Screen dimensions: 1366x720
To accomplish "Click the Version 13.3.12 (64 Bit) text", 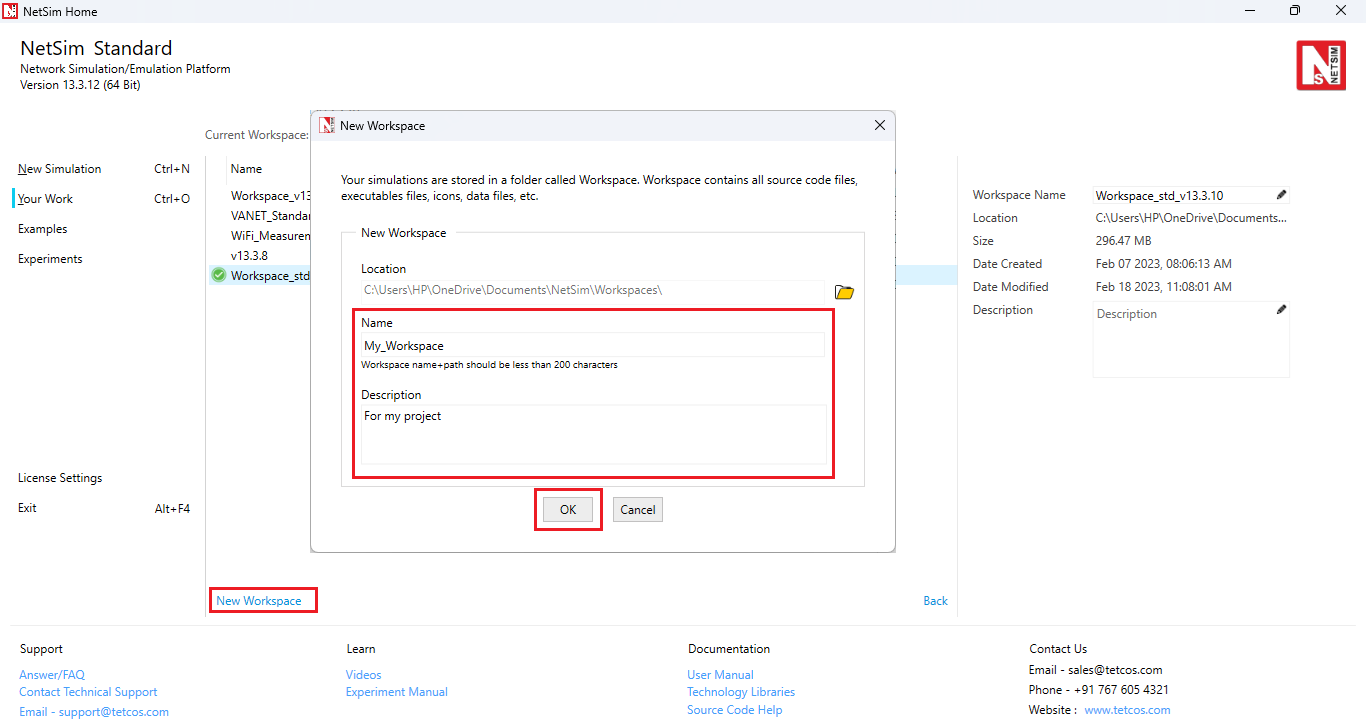I will (x=80, y=85).
